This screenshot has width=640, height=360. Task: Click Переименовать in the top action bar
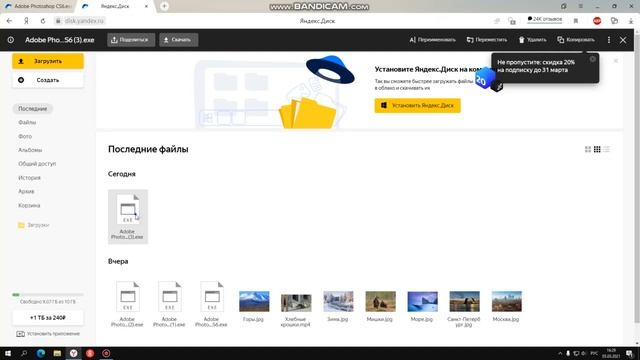(x=433, y=40)
